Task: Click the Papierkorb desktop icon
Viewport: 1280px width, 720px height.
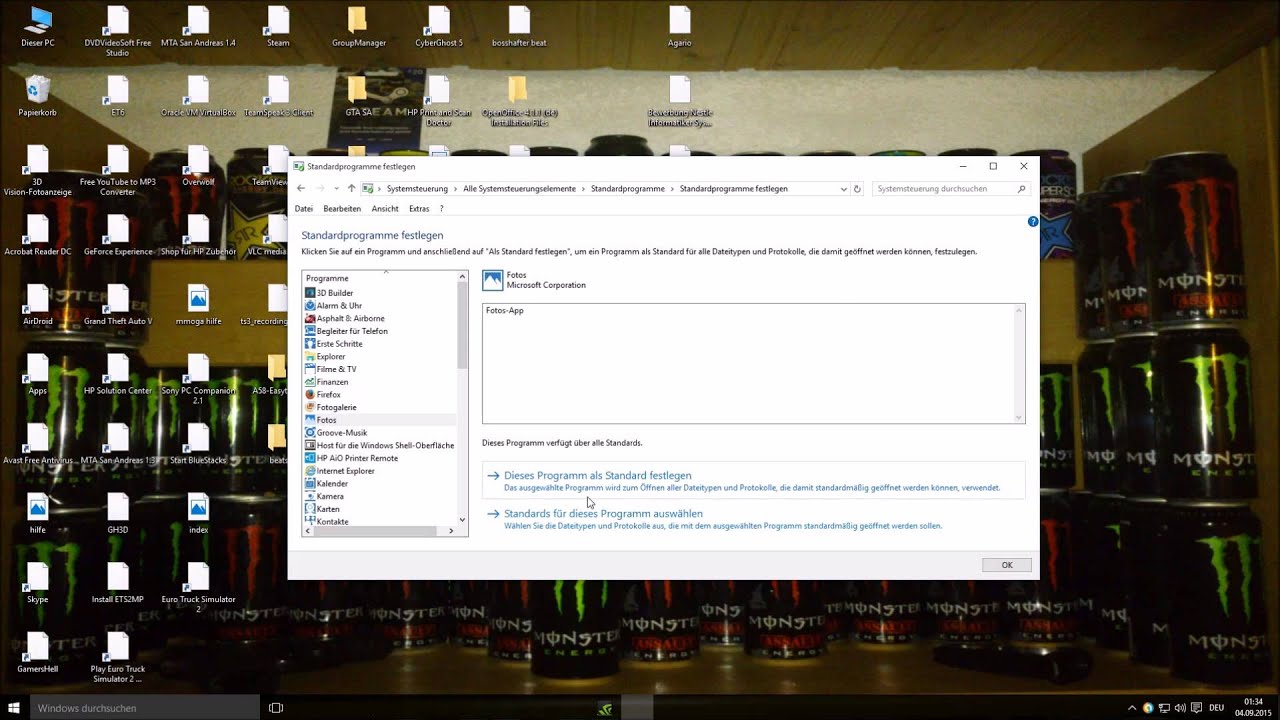Action: (x=38, y=96)
